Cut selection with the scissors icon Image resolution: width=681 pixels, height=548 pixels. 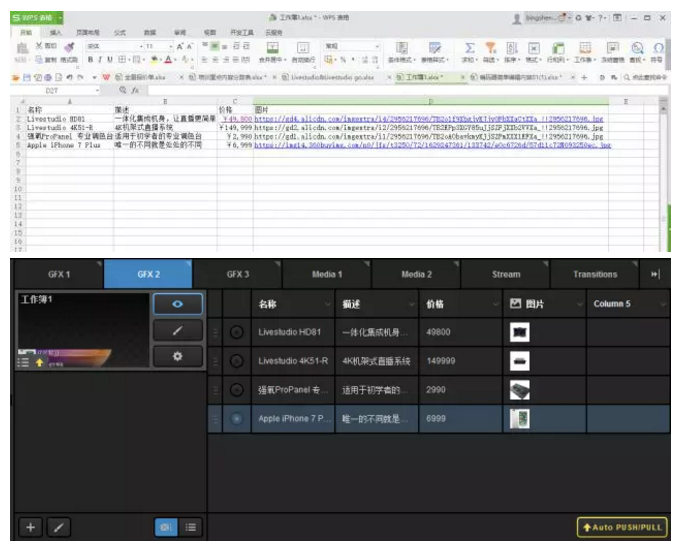coord(39,46)
